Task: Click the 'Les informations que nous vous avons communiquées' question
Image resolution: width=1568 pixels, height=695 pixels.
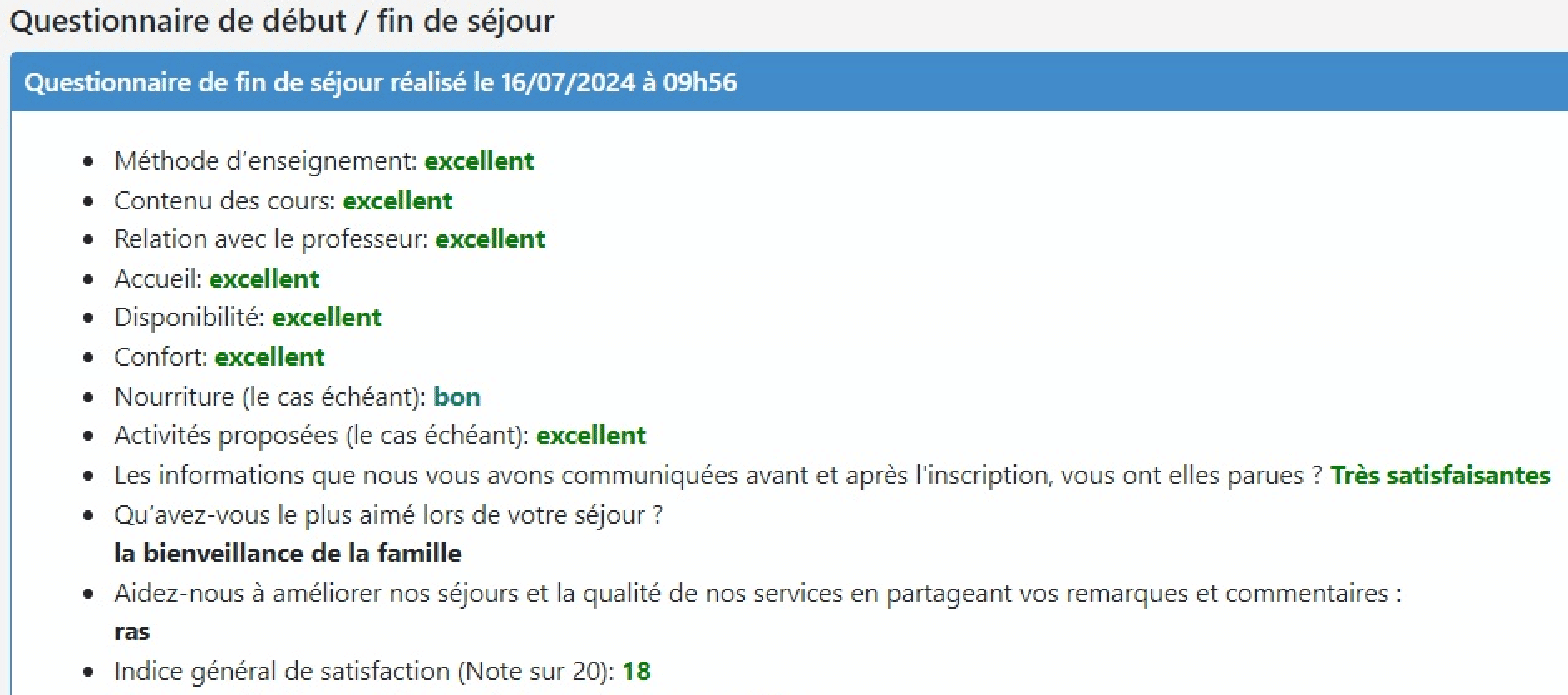Action: pos(718,475)
